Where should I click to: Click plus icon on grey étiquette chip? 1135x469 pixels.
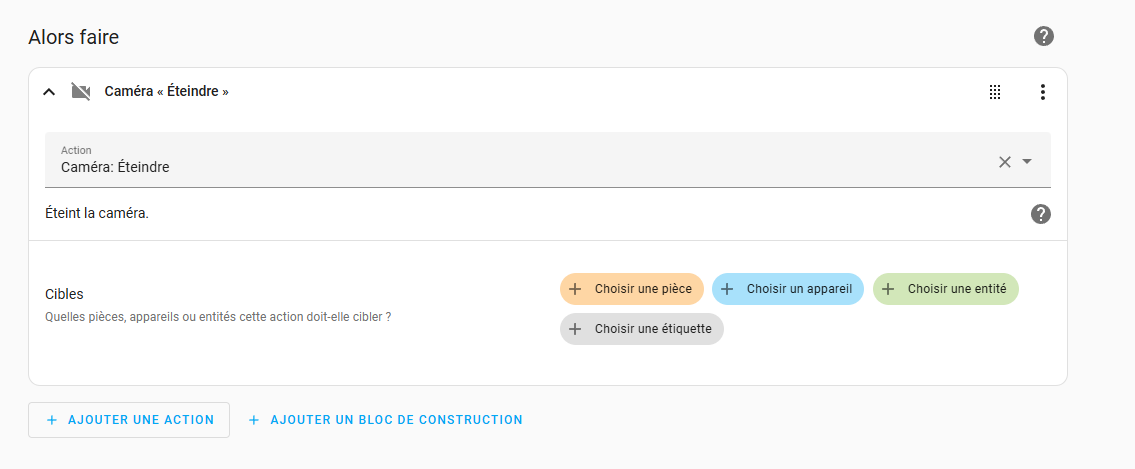click(575, 329)
